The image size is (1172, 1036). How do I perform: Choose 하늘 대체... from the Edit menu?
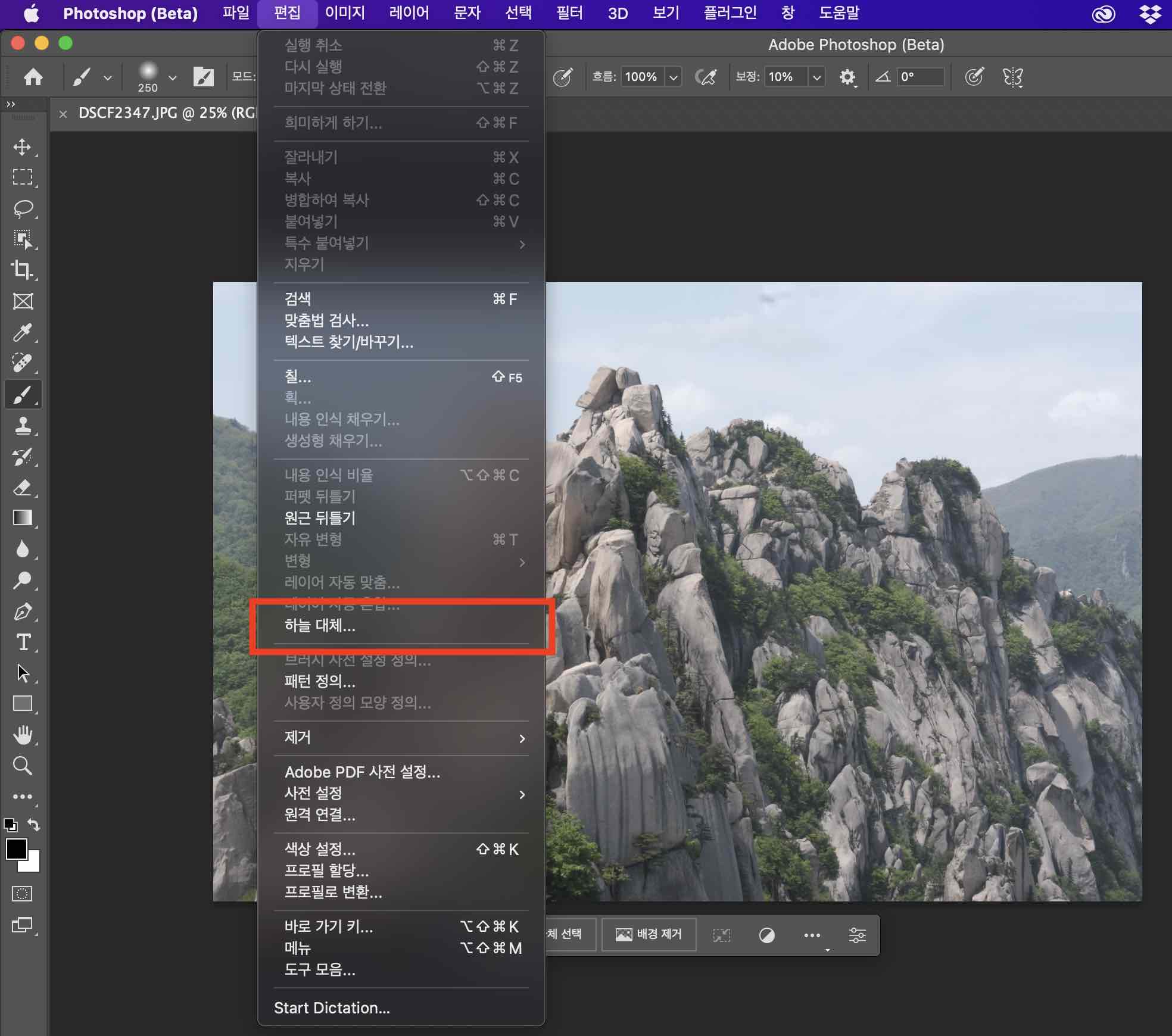[320, 626]
